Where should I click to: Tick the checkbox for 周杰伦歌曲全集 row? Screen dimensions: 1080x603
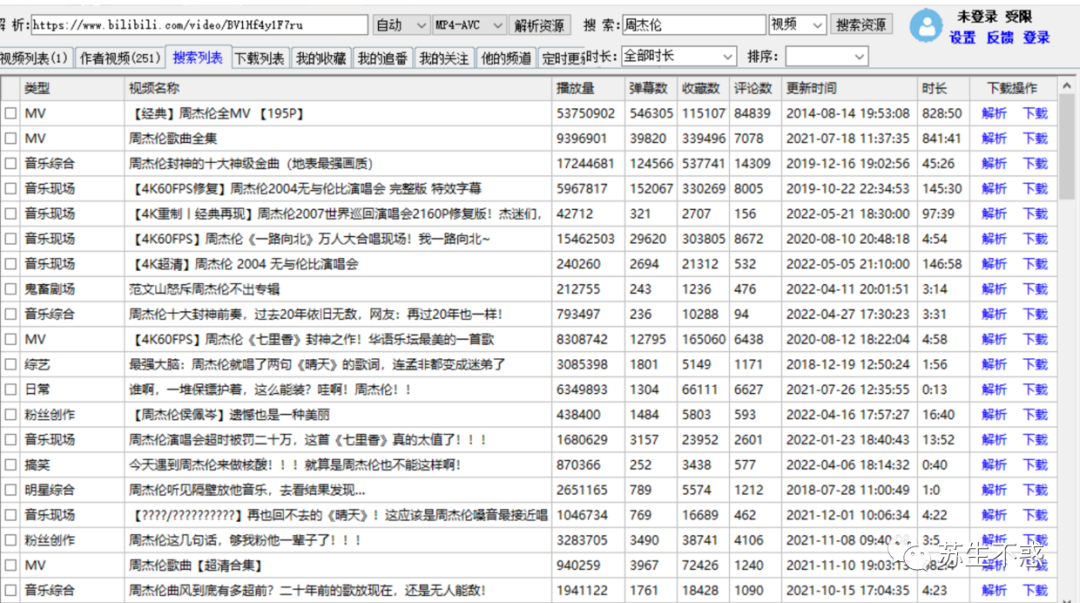pos(10,139)
